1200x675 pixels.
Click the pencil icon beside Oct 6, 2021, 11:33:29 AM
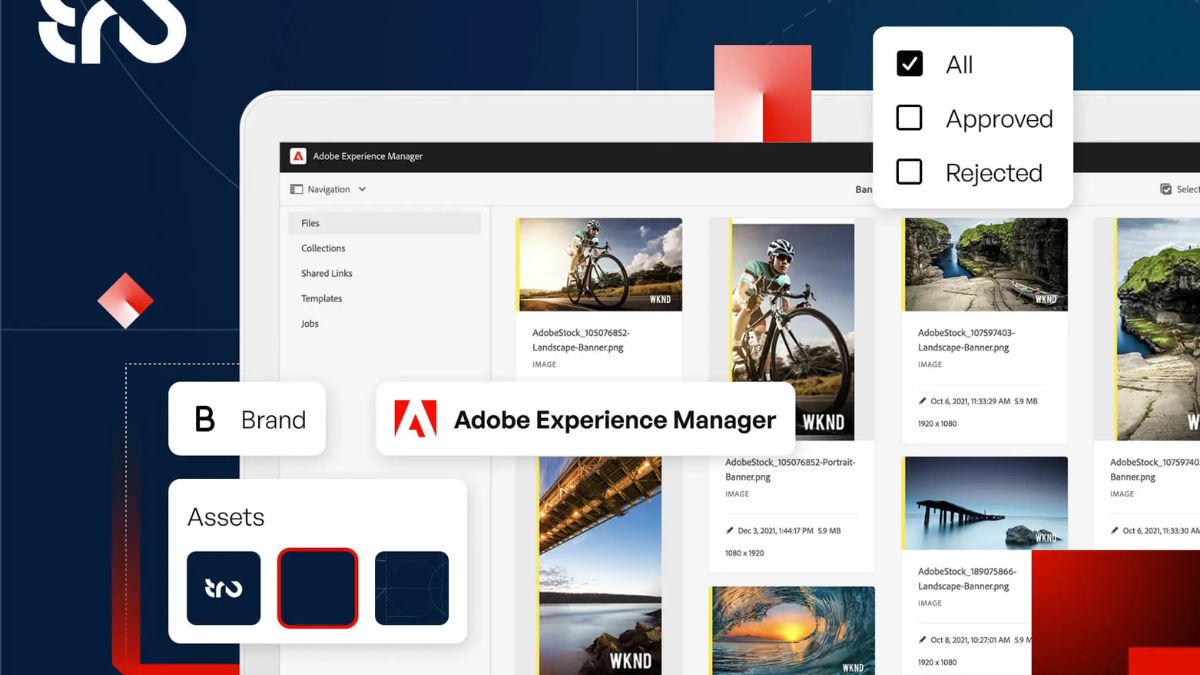pyautogui.click(x=923, y=401)
